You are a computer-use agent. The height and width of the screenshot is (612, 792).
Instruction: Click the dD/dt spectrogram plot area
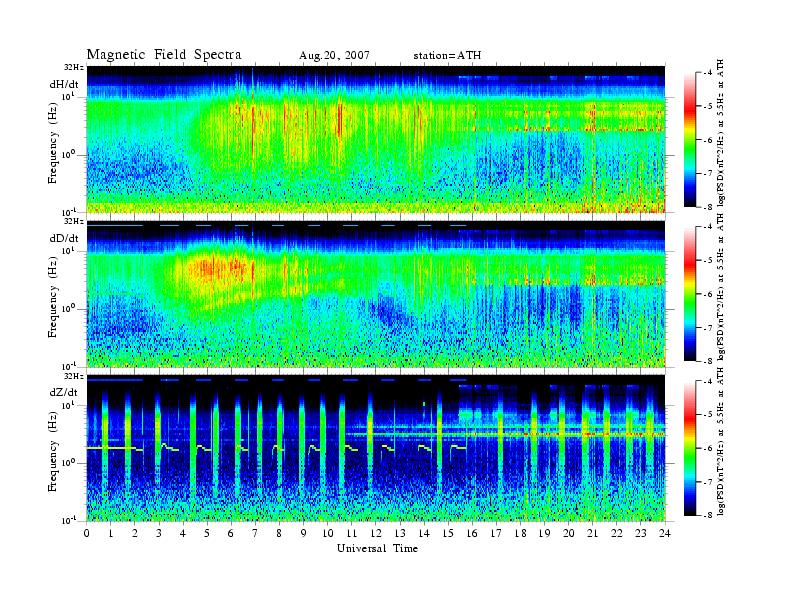point(376,294)
